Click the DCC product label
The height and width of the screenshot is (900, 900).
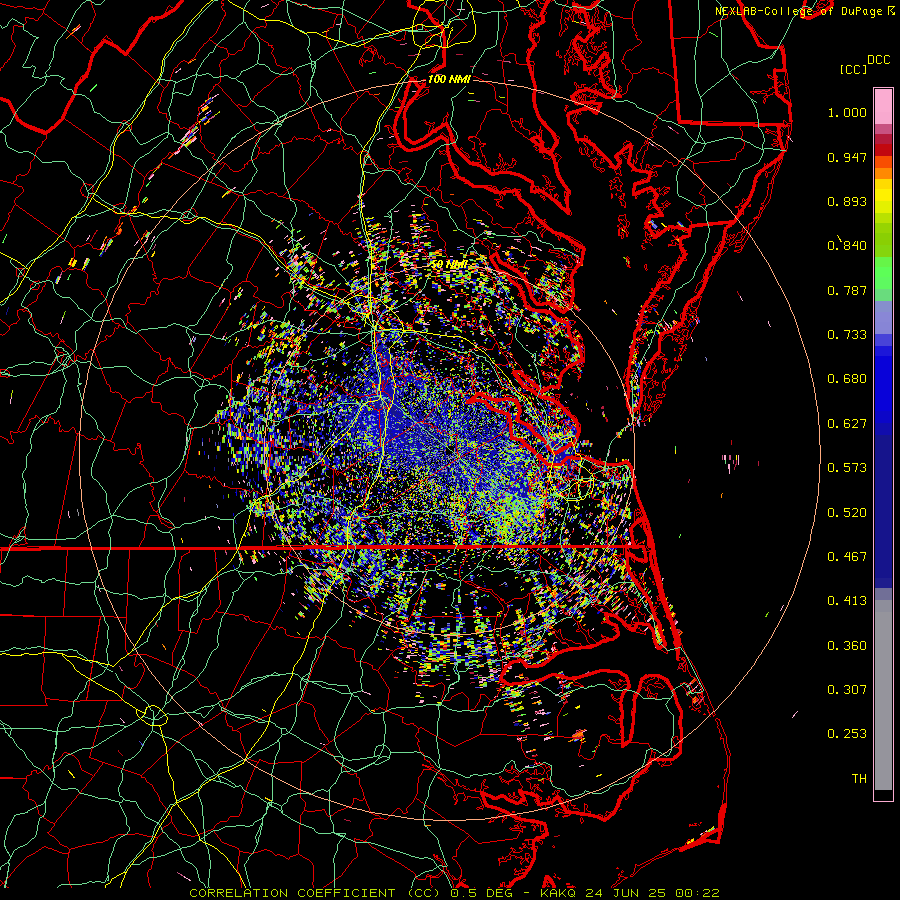(878, 60)
